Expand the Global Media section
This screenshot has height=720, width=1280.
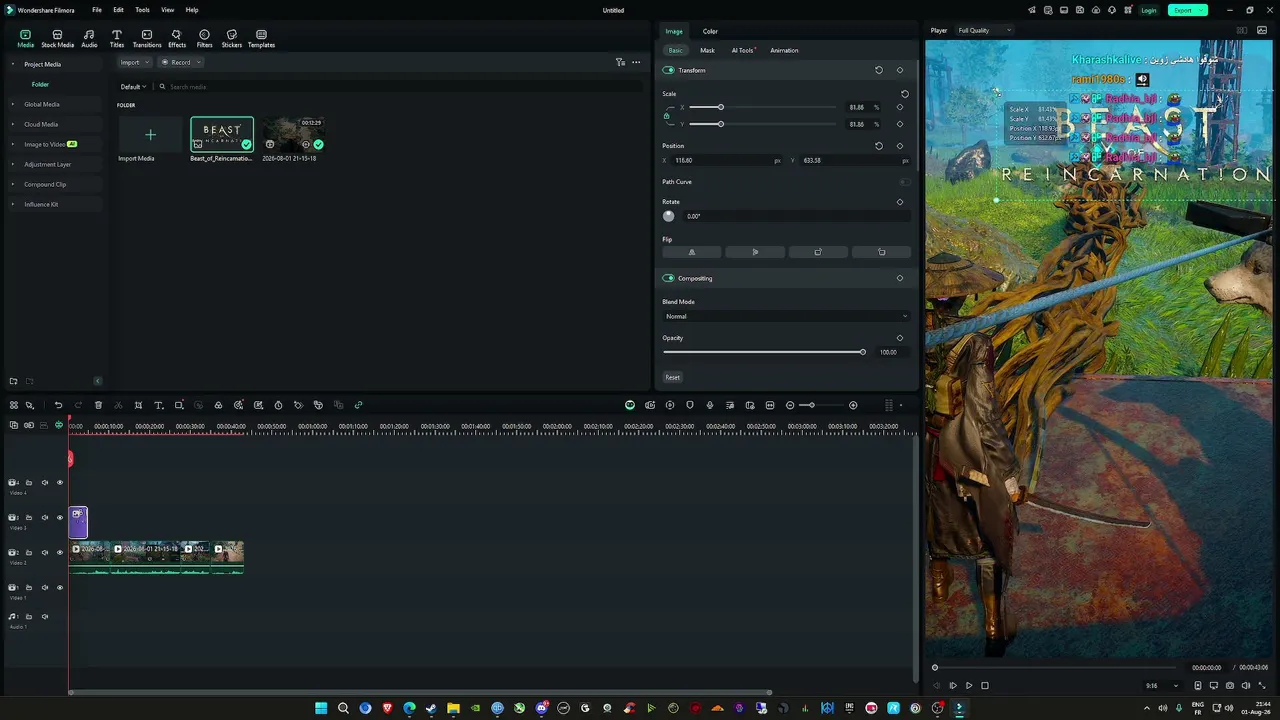click(13, 104)
